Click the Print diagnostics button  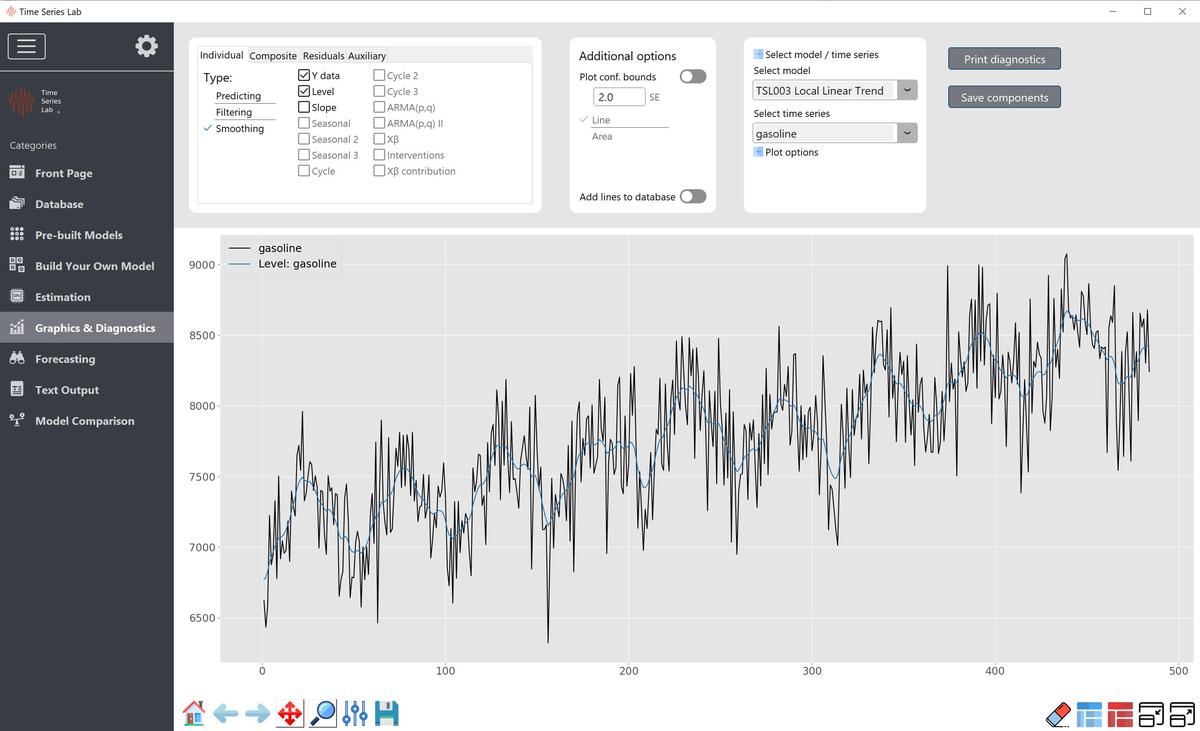coord(1004,59)
